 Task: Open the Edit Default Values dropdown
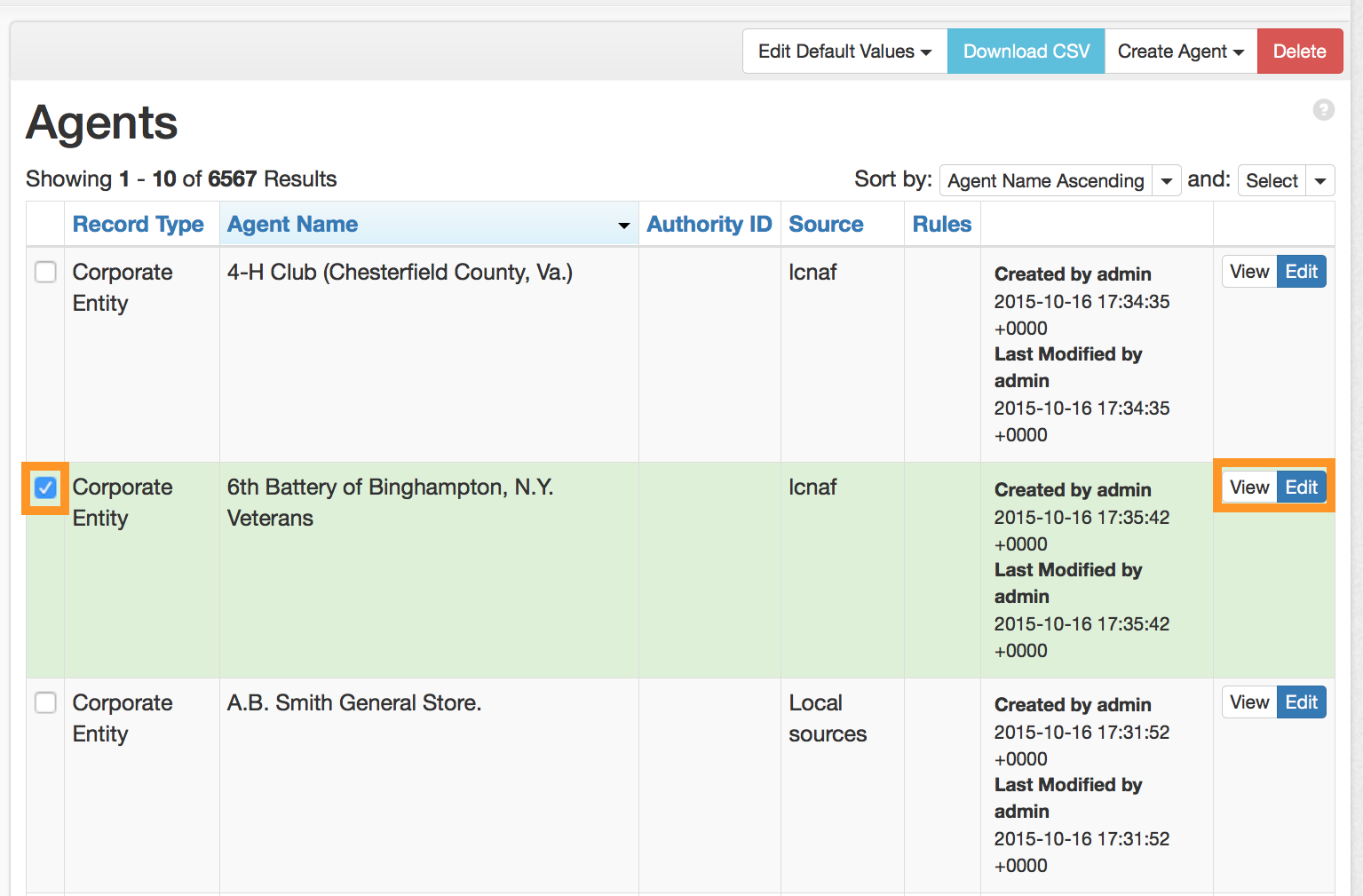(844, 52)
